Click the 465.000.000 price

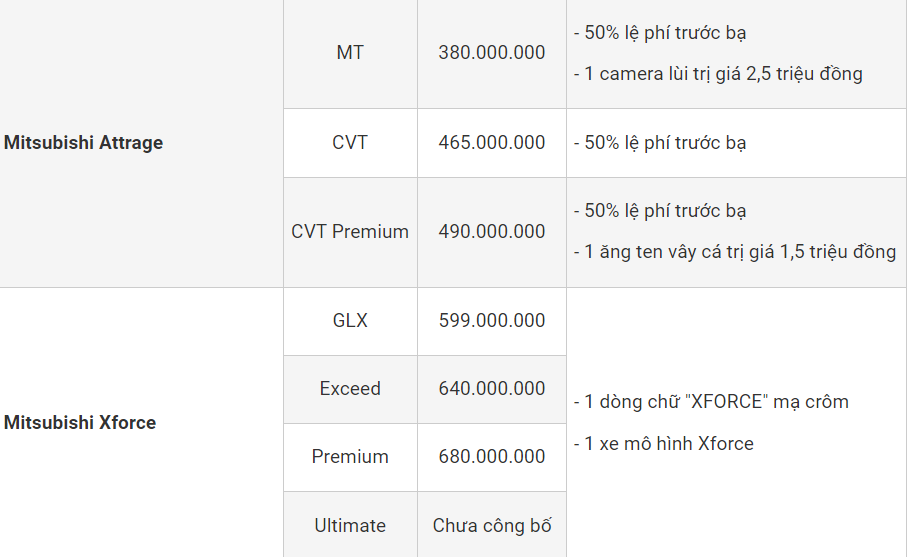[x=492, y=143]
